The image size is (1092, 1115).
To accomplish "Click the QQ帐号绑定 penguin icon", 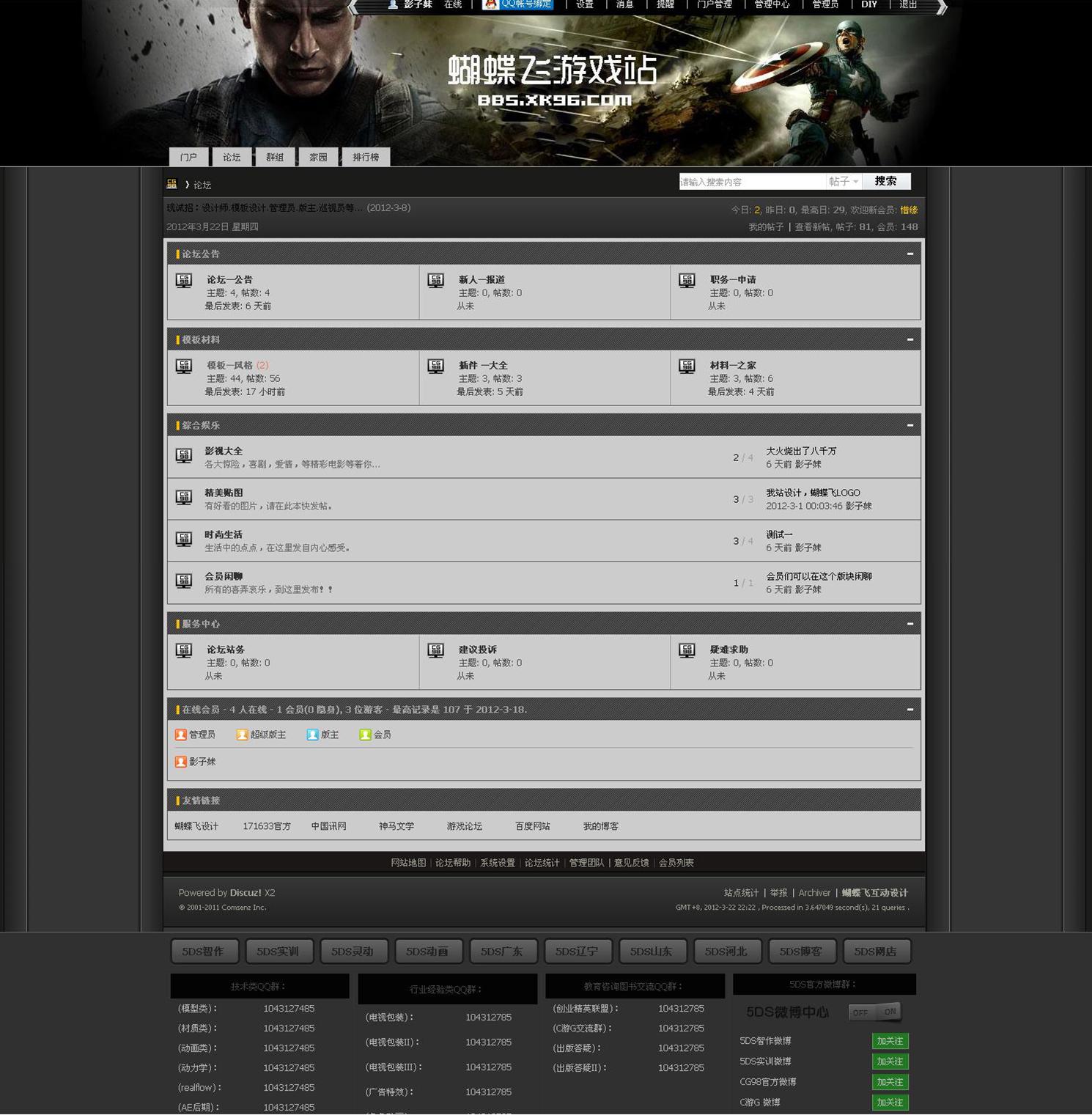I will coord(490,4).
